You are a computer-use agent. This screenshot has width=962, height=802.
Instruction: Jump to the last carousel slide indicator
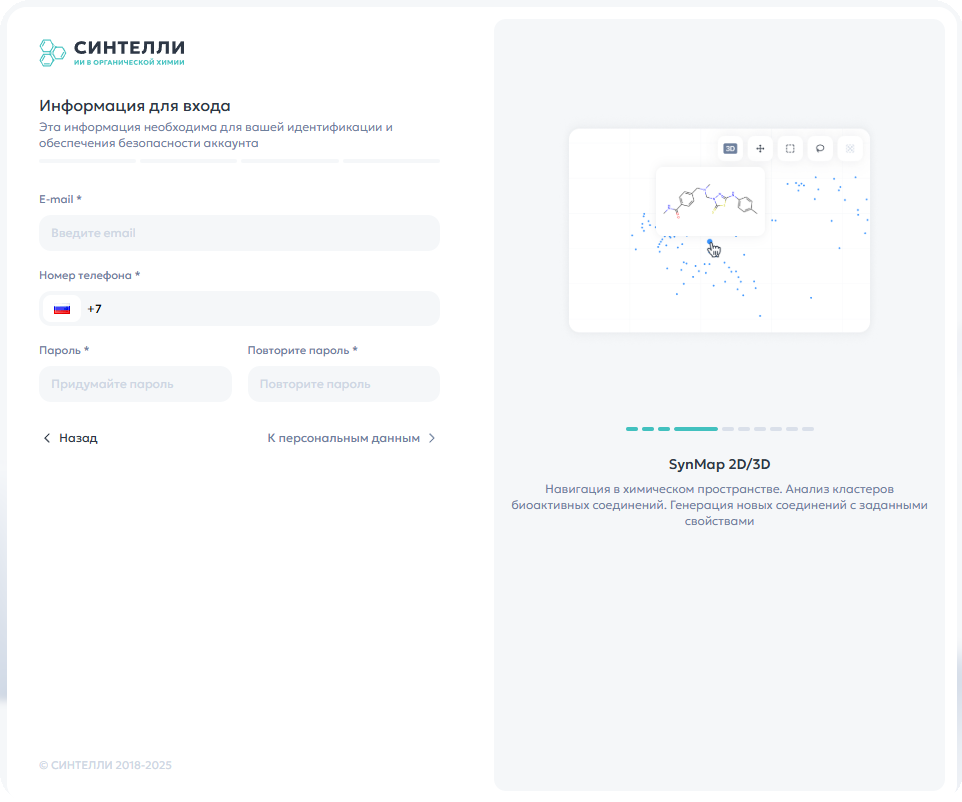pos(808,429)
